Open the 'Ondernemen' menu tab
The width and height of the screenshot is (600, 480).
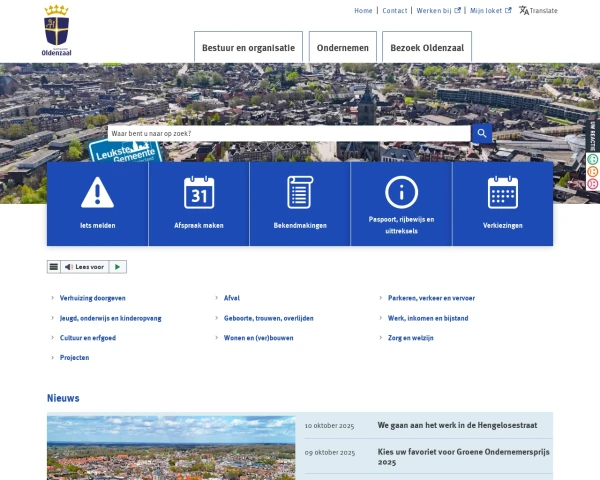[342, 47]
